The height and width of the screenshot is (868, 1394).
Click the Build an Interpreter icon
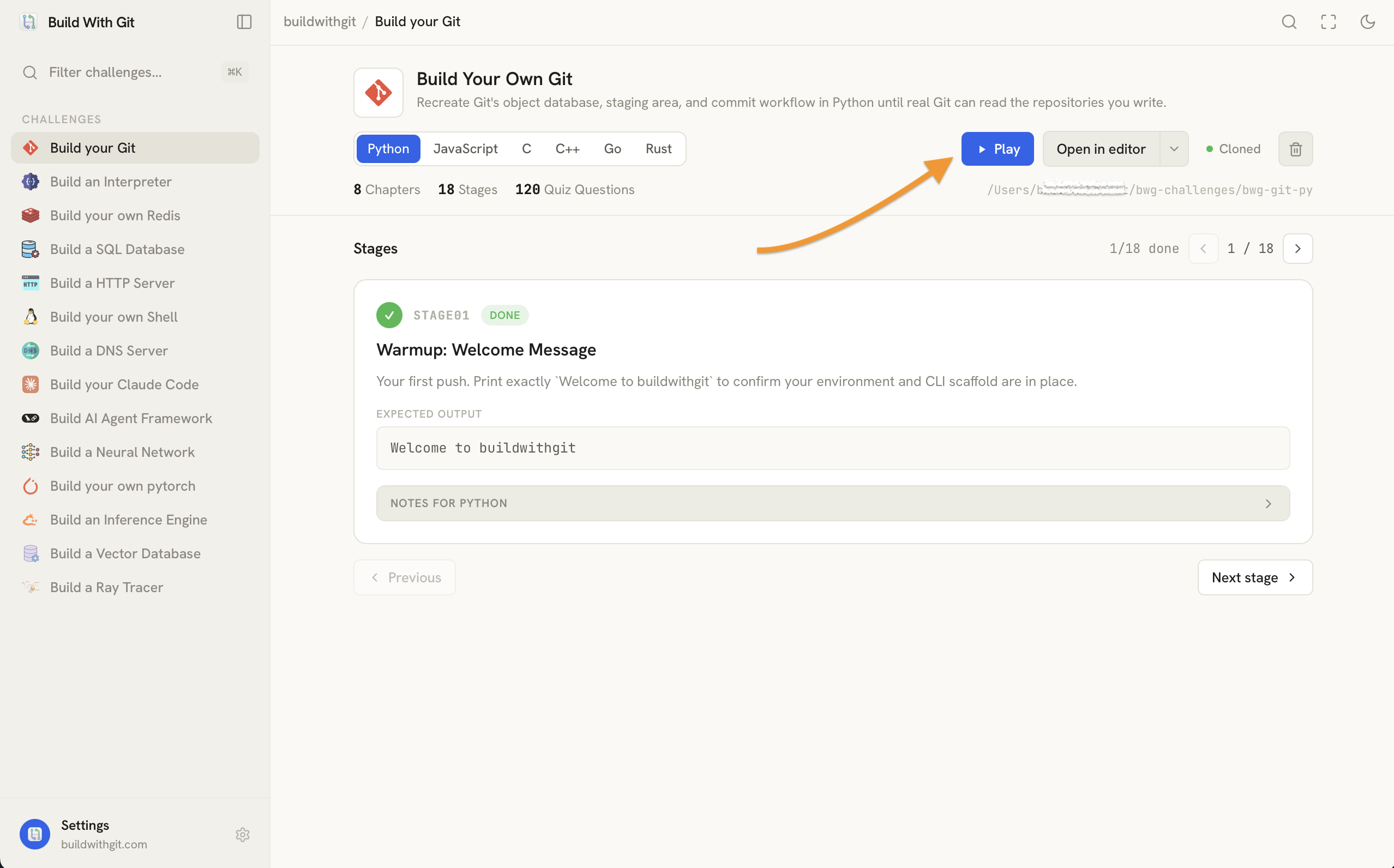point(31,182)
